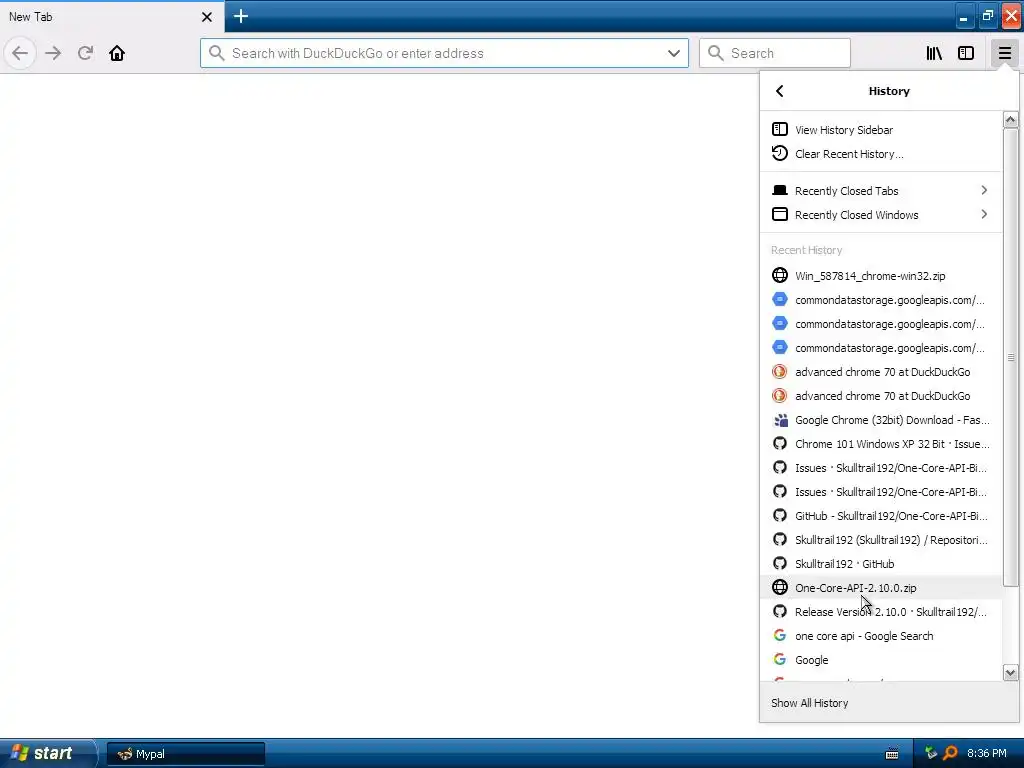
Task: Click second commondatastorage icon in history
Action: click(x=779, y=324)
